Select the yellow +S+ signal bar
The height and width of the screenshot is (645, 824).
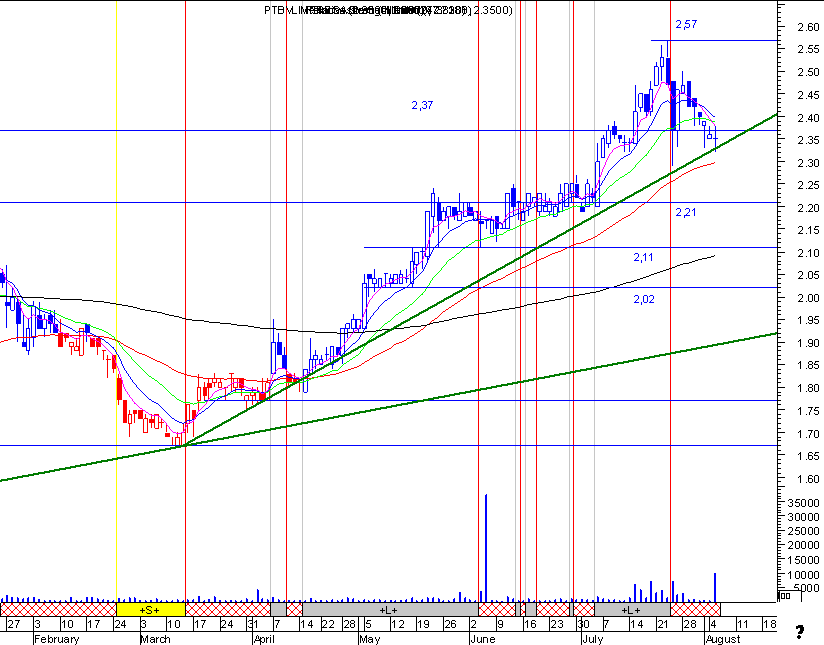coord(150,610)
